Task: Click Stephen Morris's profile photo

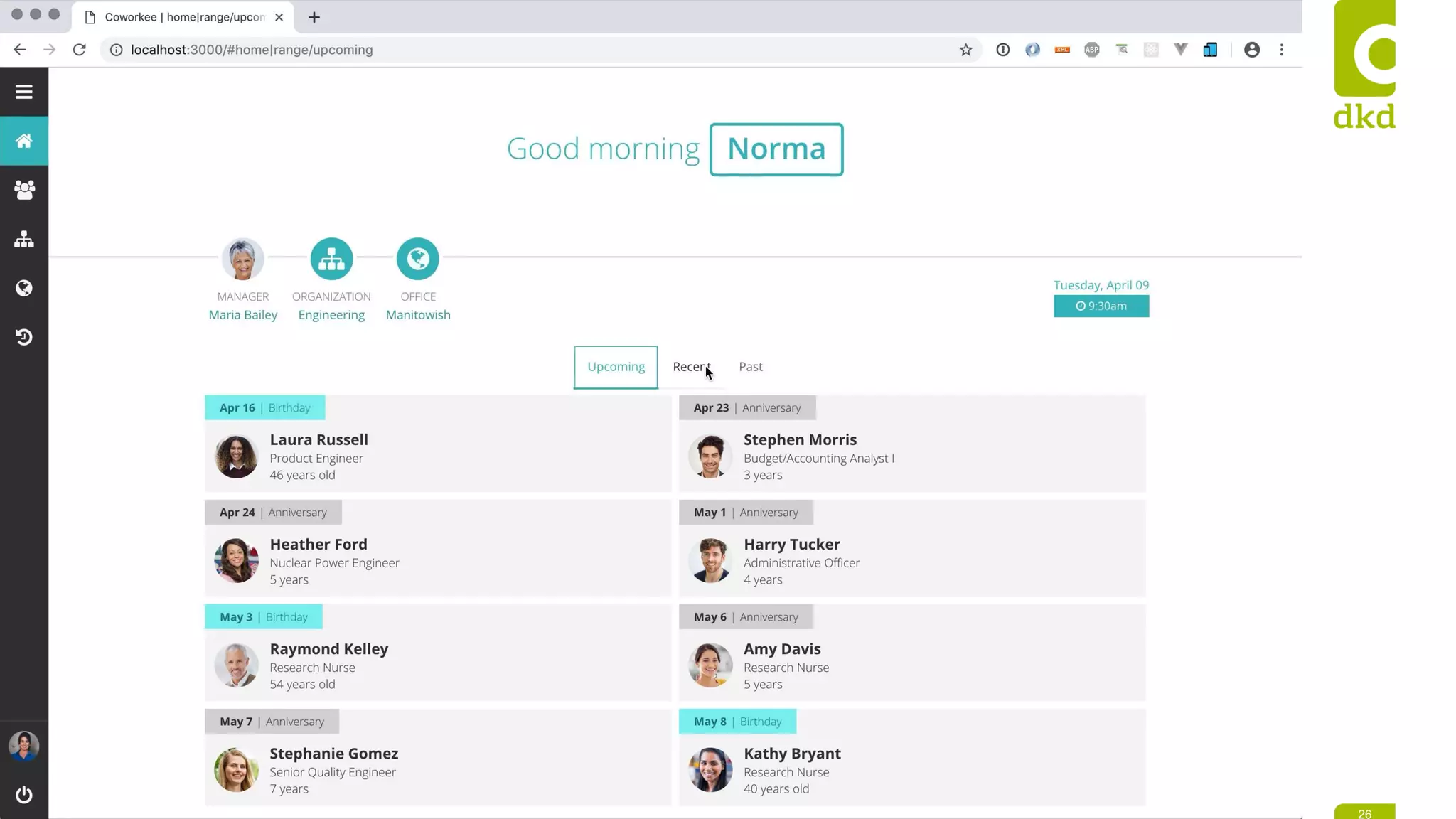Action: 710,456
